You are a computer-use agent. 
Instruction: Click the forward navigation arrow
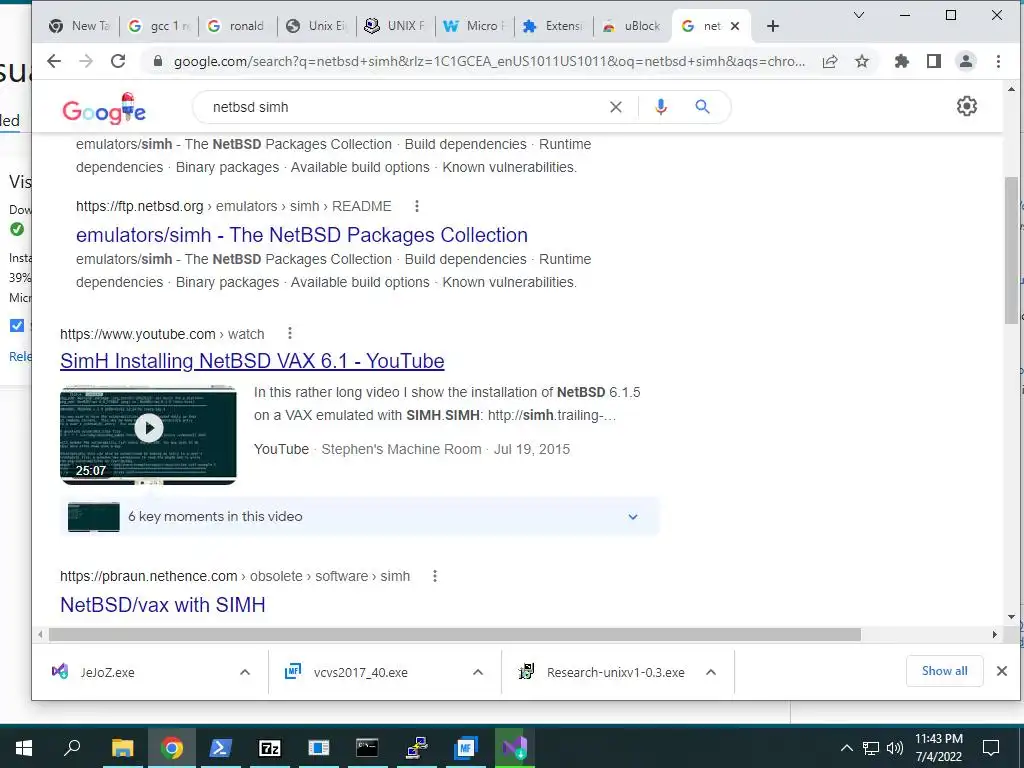[86, 61]
